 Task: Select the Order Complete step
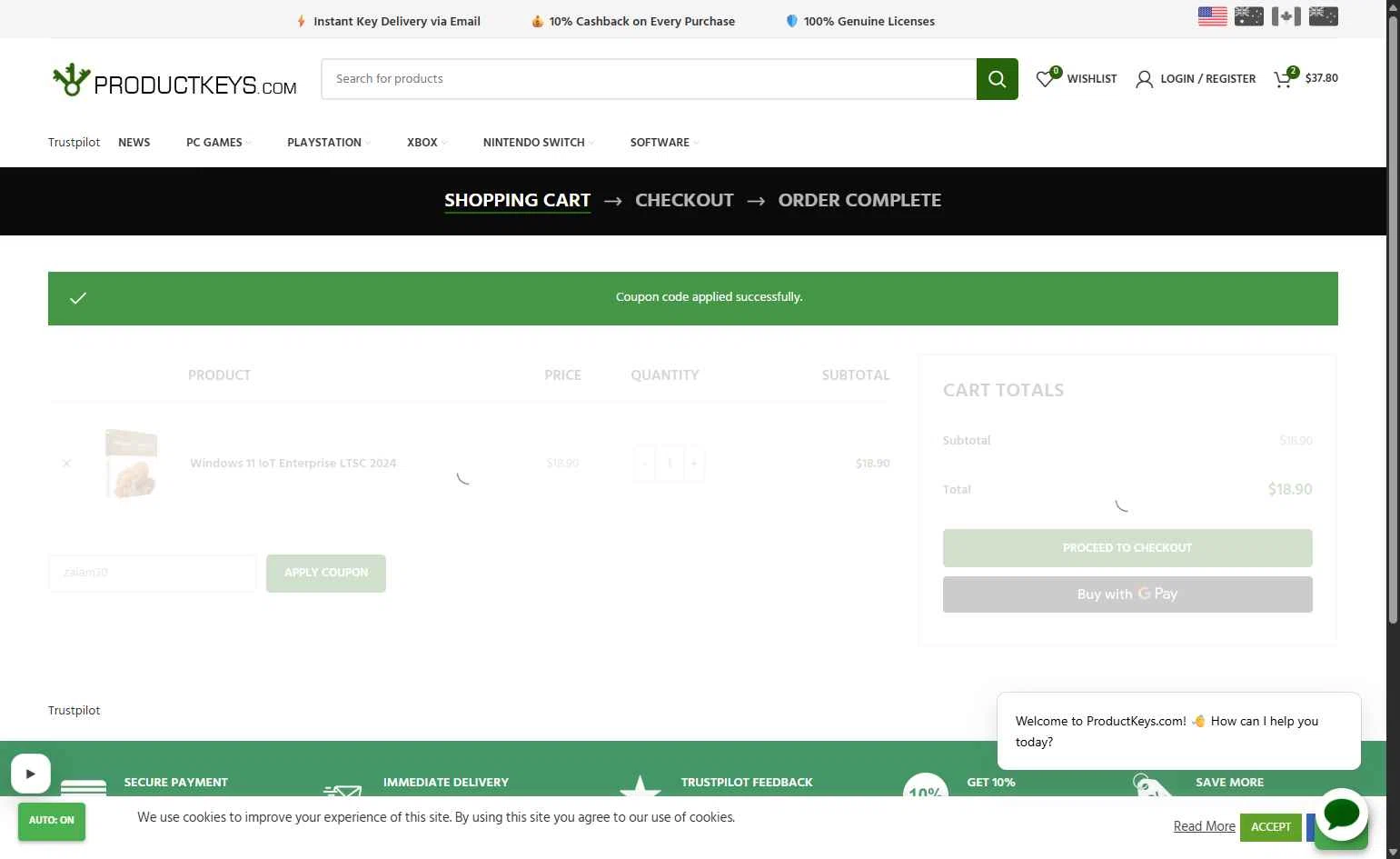coord(859,200)
